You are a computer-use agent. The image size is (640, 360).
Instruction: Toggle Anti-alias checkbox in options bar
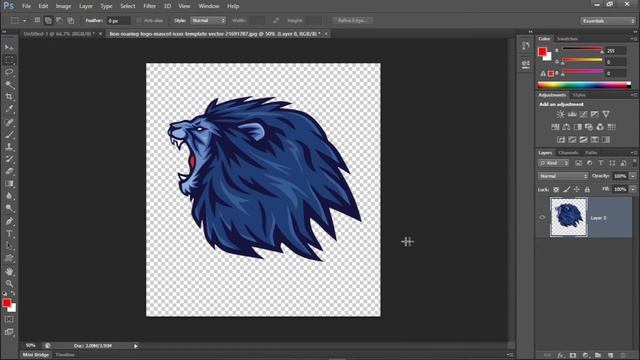(139, 20)
